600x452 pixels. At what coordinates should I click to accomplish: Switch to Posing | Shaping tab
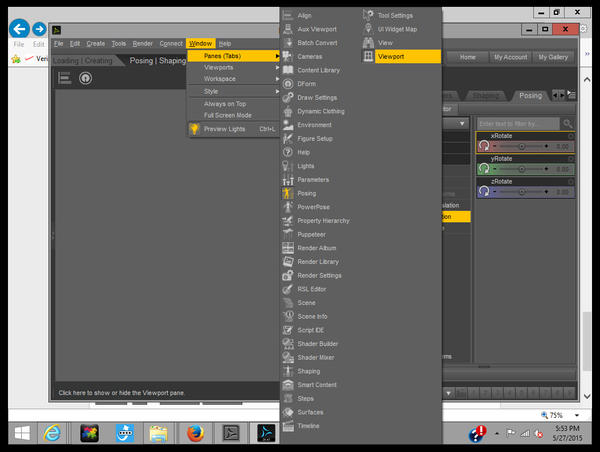pyautogui.click(x=158, y=60)
